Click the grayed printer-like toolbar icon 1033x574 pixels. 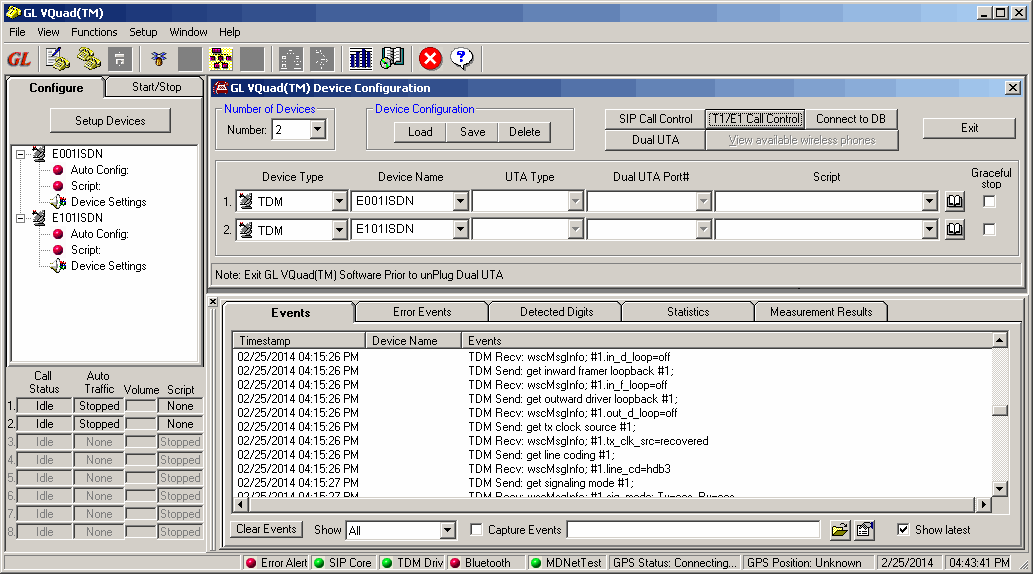[119, 59]
